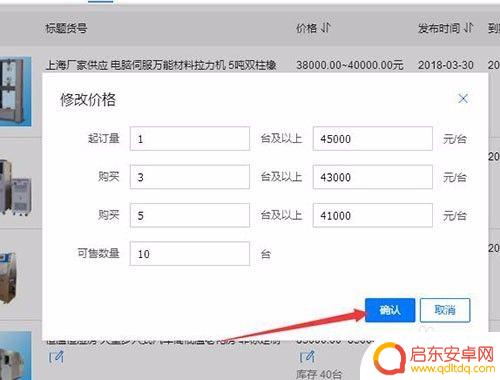The width and height of the screenshot is (500, 380).
Task: Click the price field showing 45000
Action: (373, 139)
